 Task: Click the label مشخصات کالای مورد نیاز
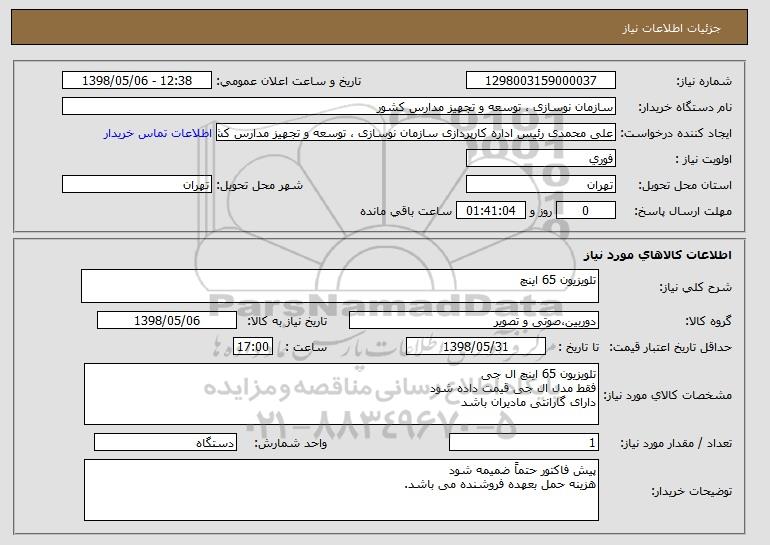pos(668,395)
